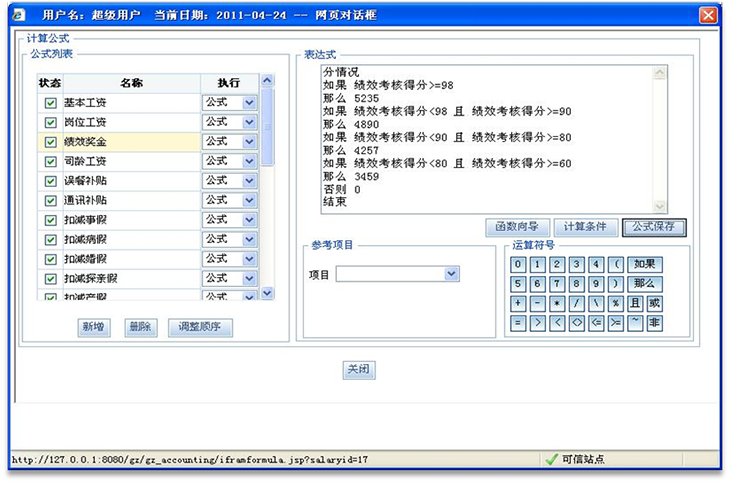This screenshot has width=730, height=483.
Task: Open the 公式 dropdown for 扣减探亲假
Action: tap(230, 279)
